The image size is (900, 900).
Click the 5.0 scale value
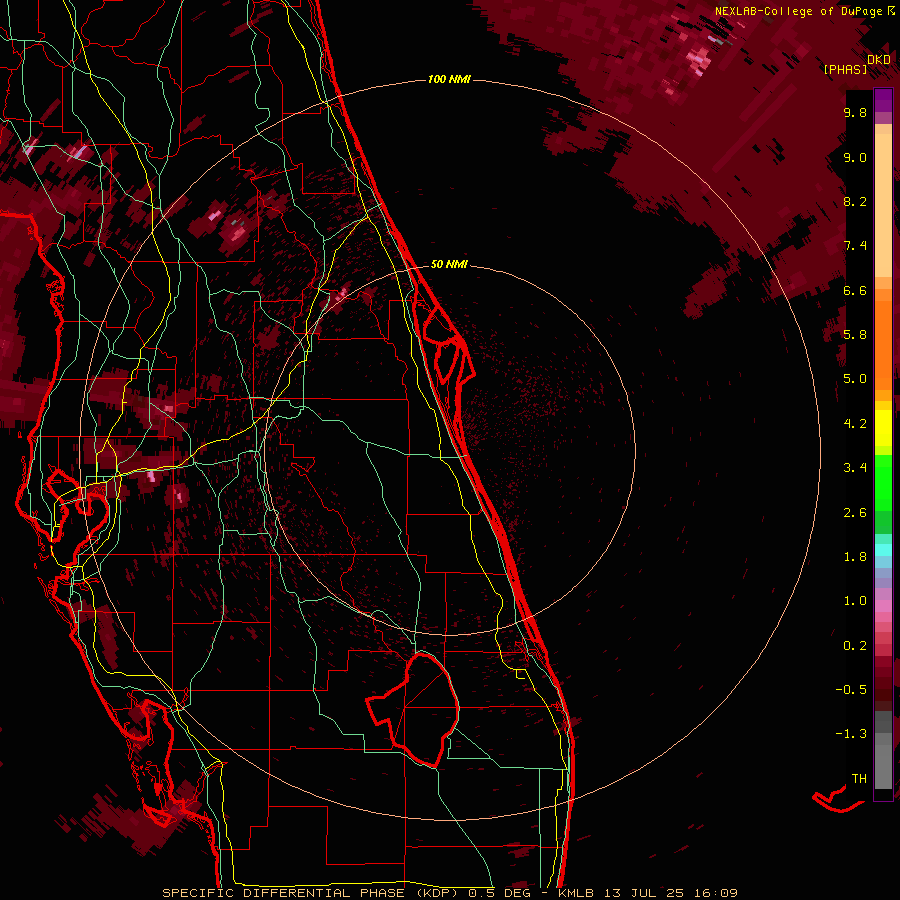pyautogui.click(x=855, y=379)
